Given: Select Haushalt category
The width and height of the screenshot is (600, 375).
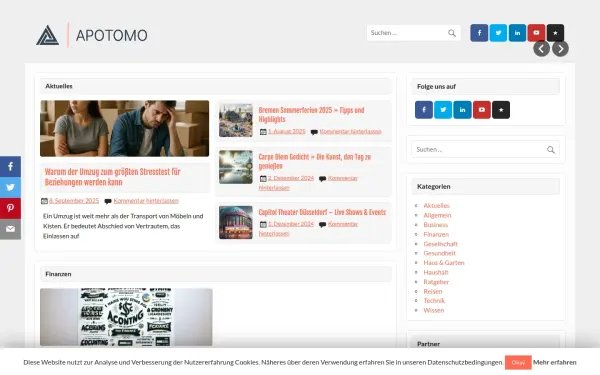Looking at the screenshot, I should click(x=435, y=272).
